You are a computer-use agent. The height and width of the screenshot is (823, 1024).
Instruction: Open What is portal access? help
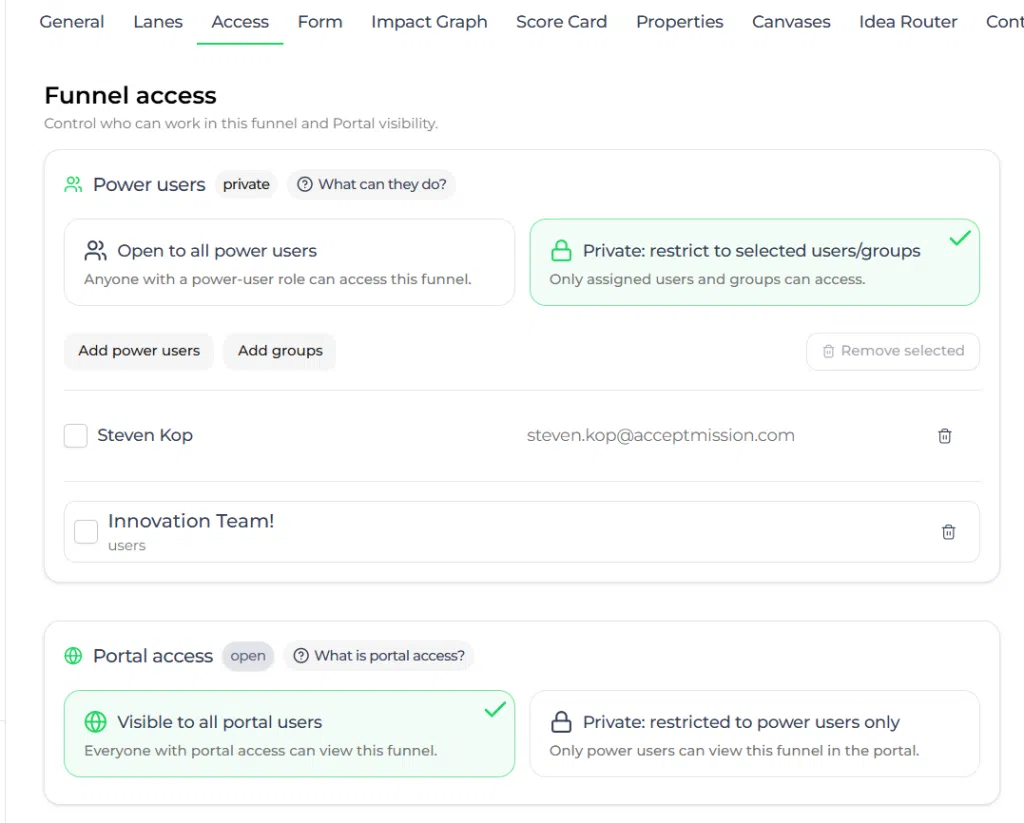click(x=379, y=655)
